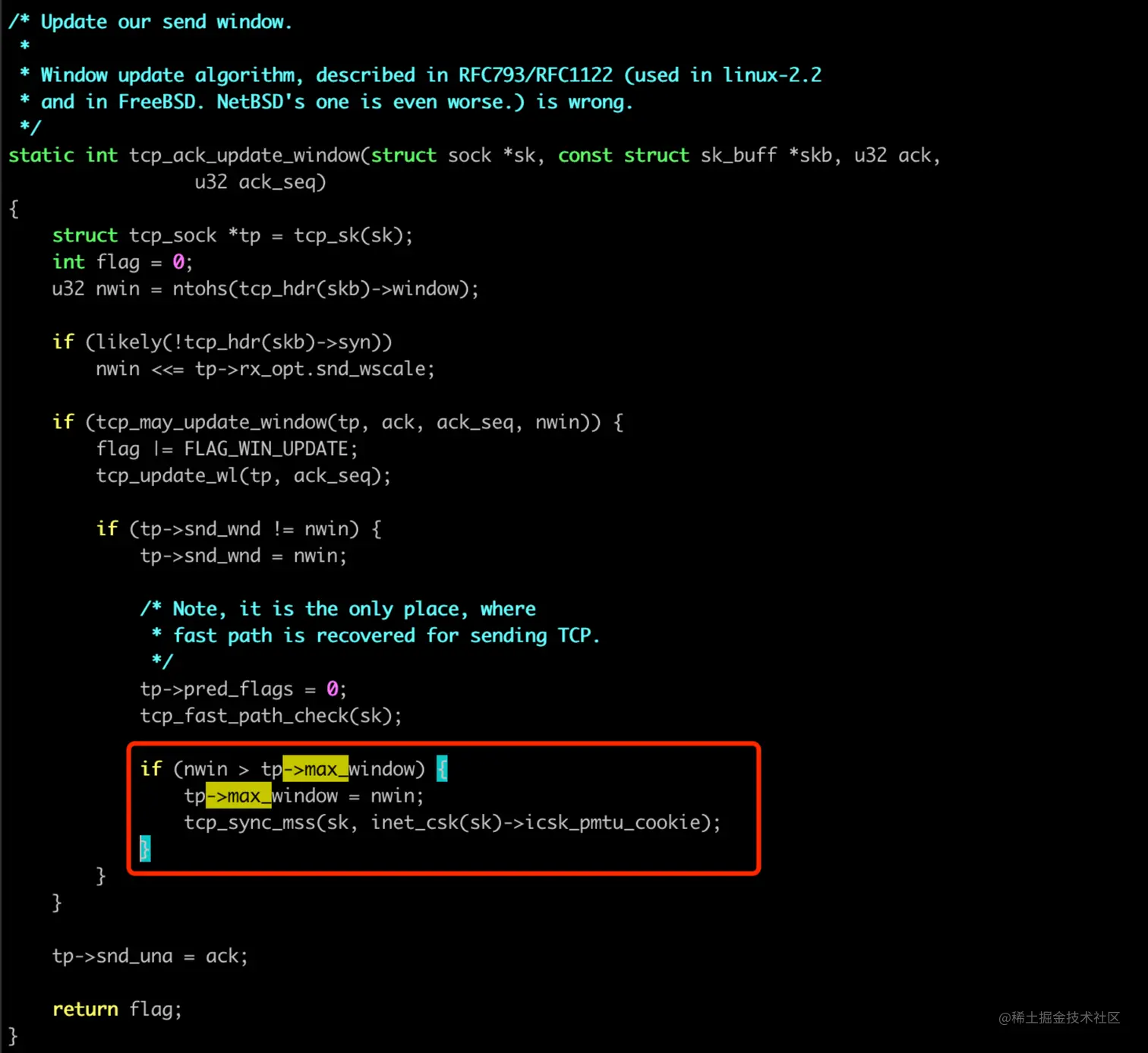Click 'if (likely(!tcp_hdr(skb)->syn))' line
1148x1053 pixels.
pos(222,342)
